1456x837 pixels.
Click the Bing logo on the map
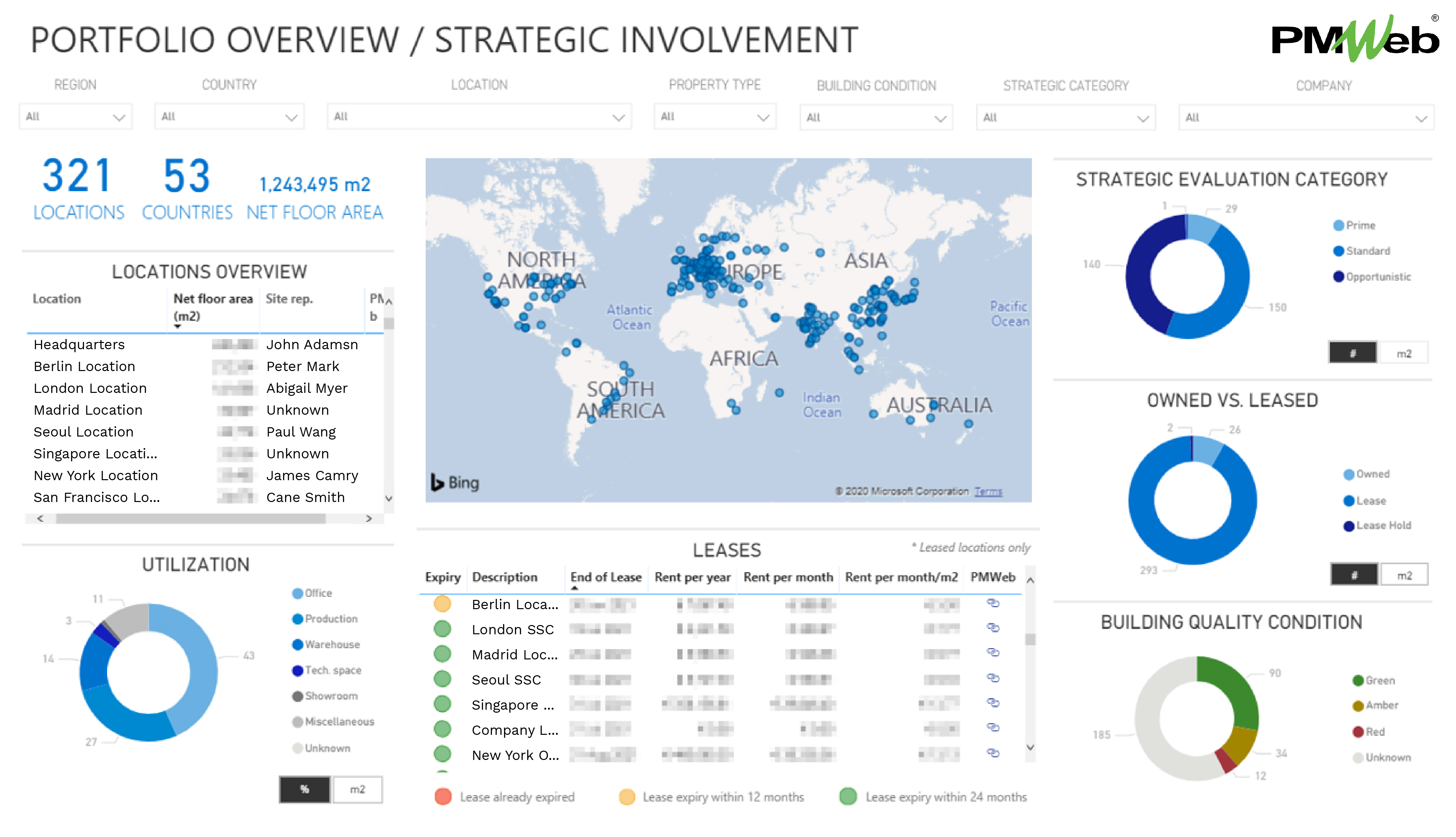pyautogui.click(x=454, y=483)
